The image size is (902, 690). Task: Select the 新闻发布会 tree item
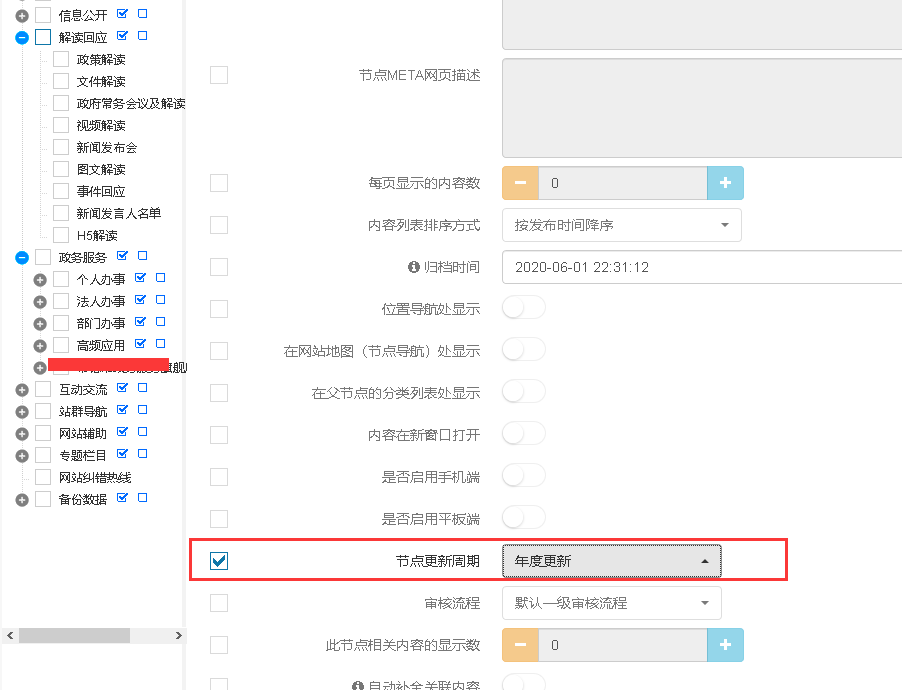click(107, 147)
